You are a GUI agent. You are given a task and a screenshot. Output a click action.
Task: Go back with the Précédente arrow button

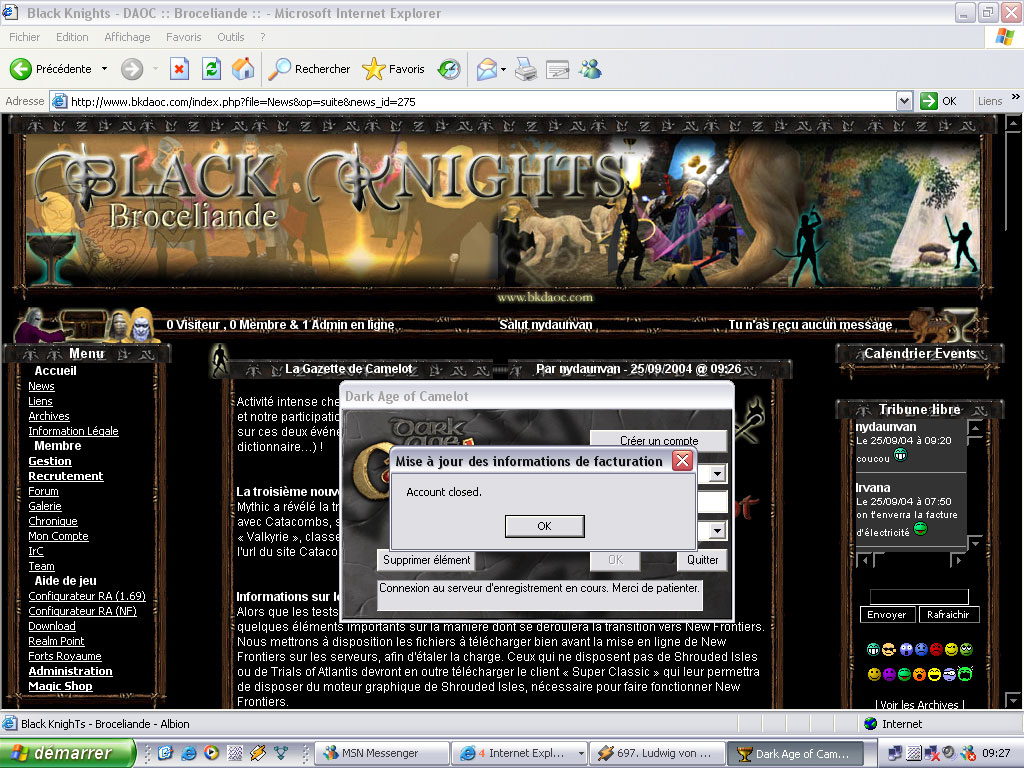(x=51, y=69)
